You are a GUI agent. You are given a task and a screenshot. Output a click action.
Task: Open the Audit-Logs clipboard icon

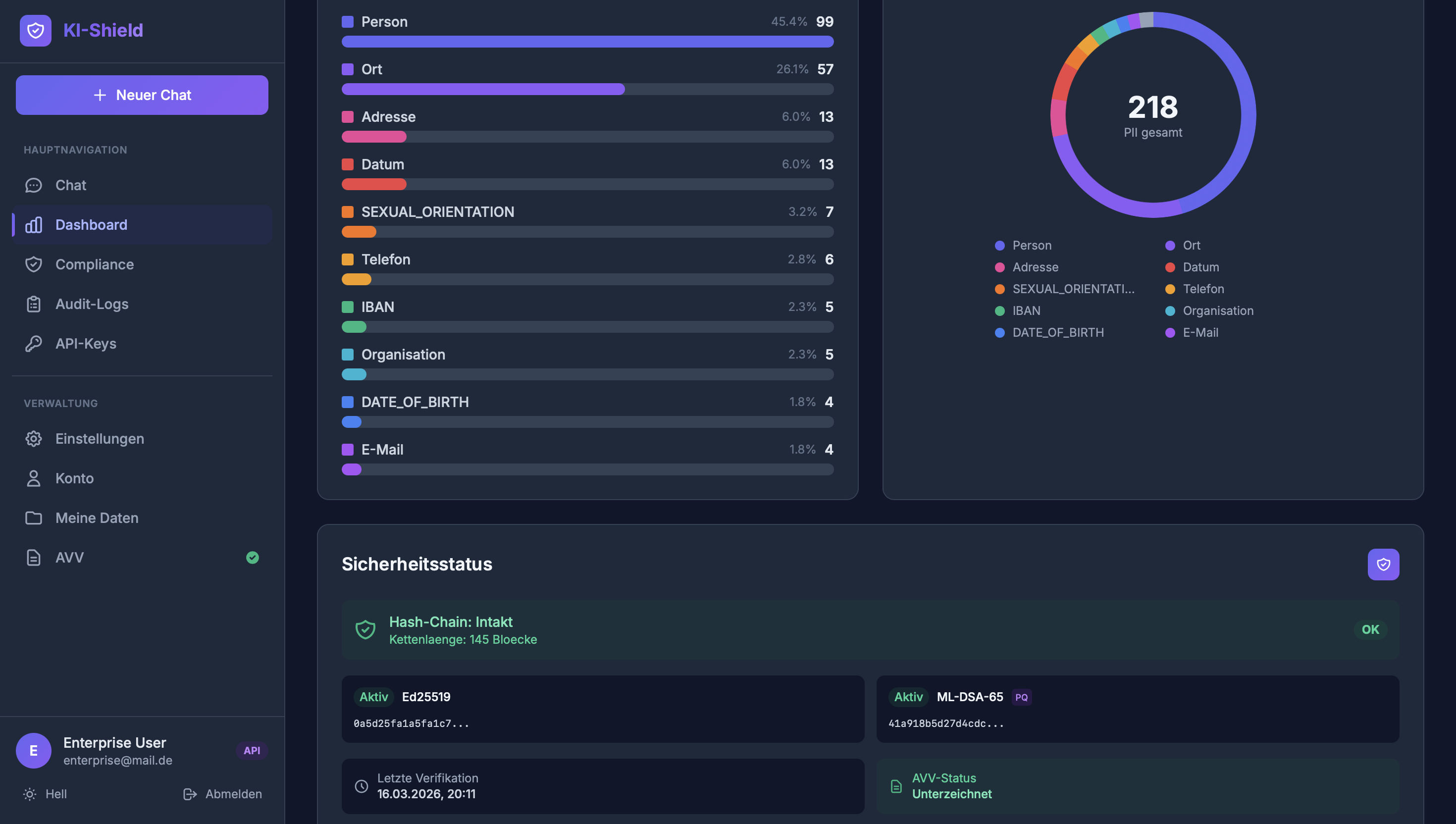[33, 304]
